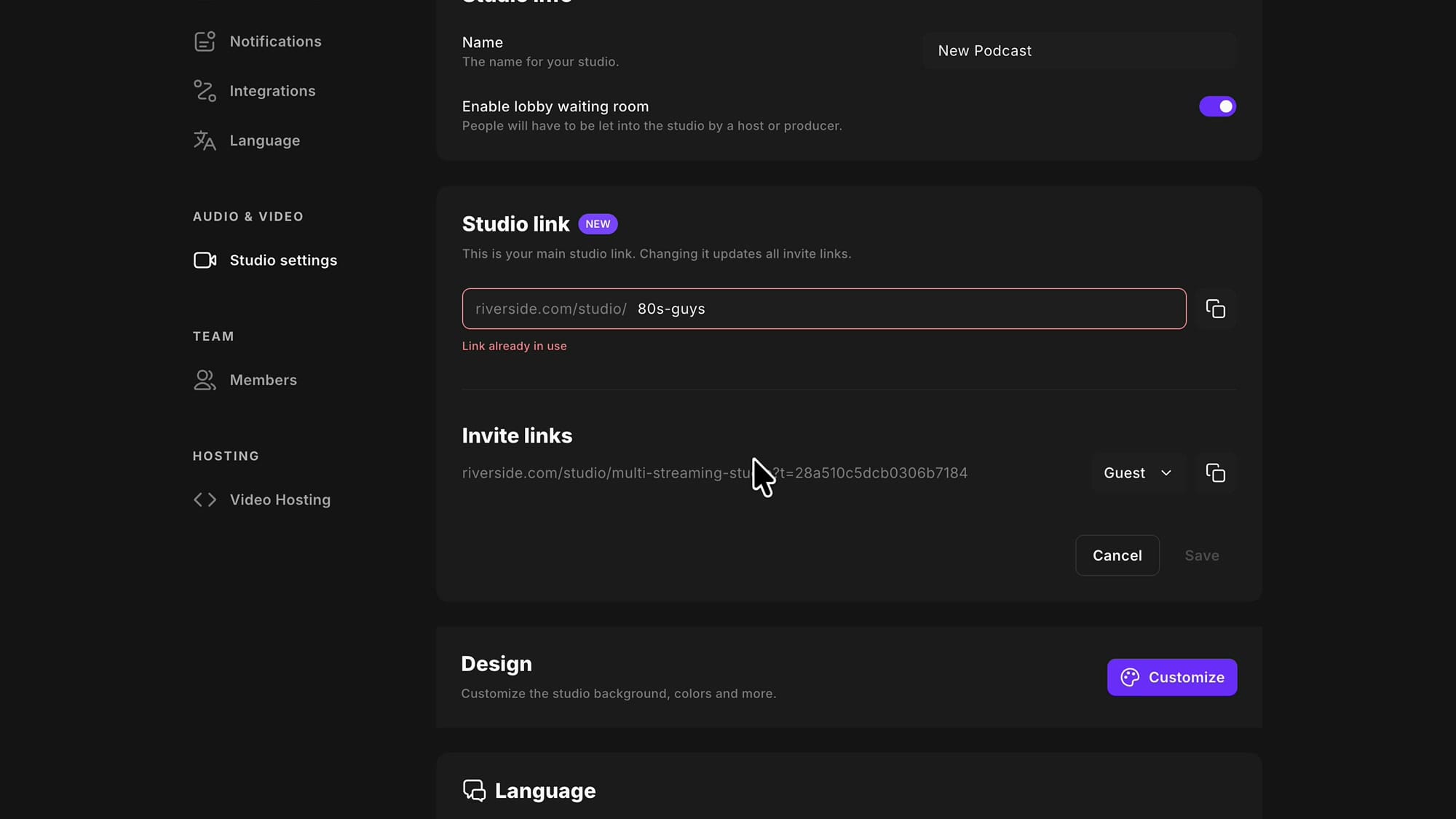Copy the guest invite link
This screenshot has width=1456, height=819.
point(1215,473)
